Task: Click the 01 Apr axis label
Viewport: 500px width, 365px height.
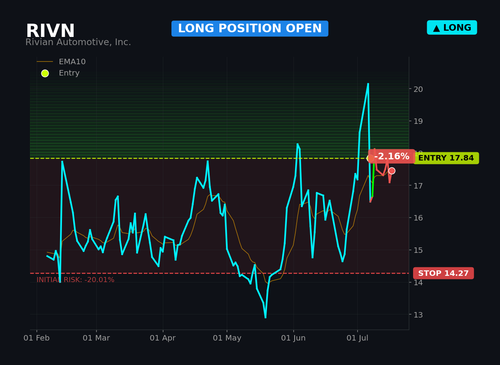Action: [163, 338]
